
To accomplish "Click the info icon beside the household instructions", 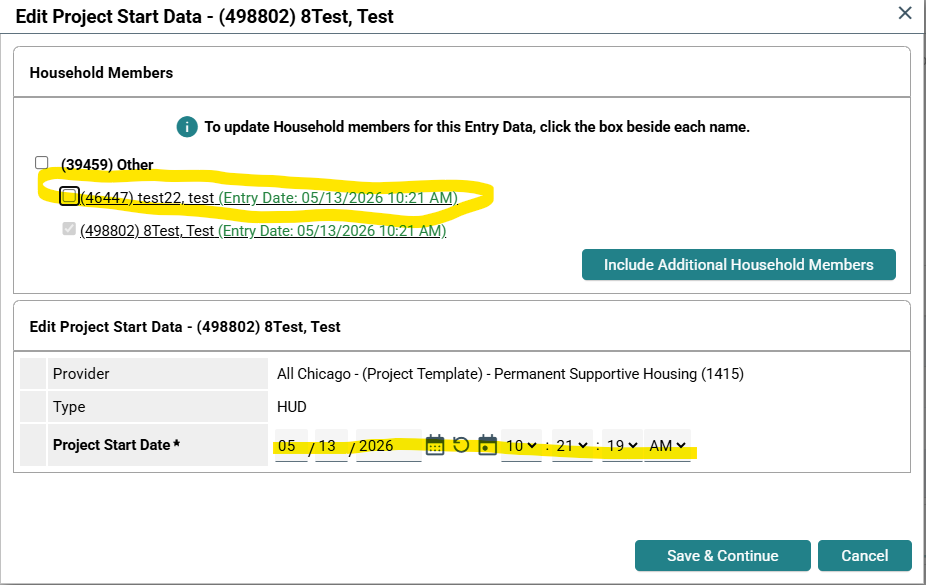I will point(187,127).
